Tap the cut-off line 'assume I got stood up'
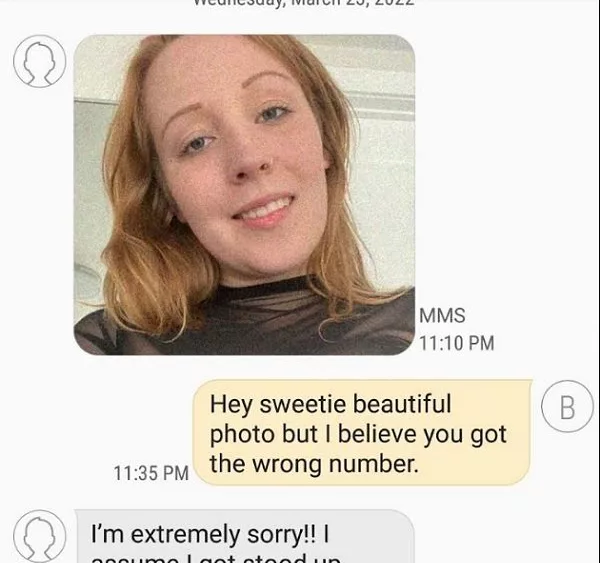The image size is (600, 563). coord(216,558)
